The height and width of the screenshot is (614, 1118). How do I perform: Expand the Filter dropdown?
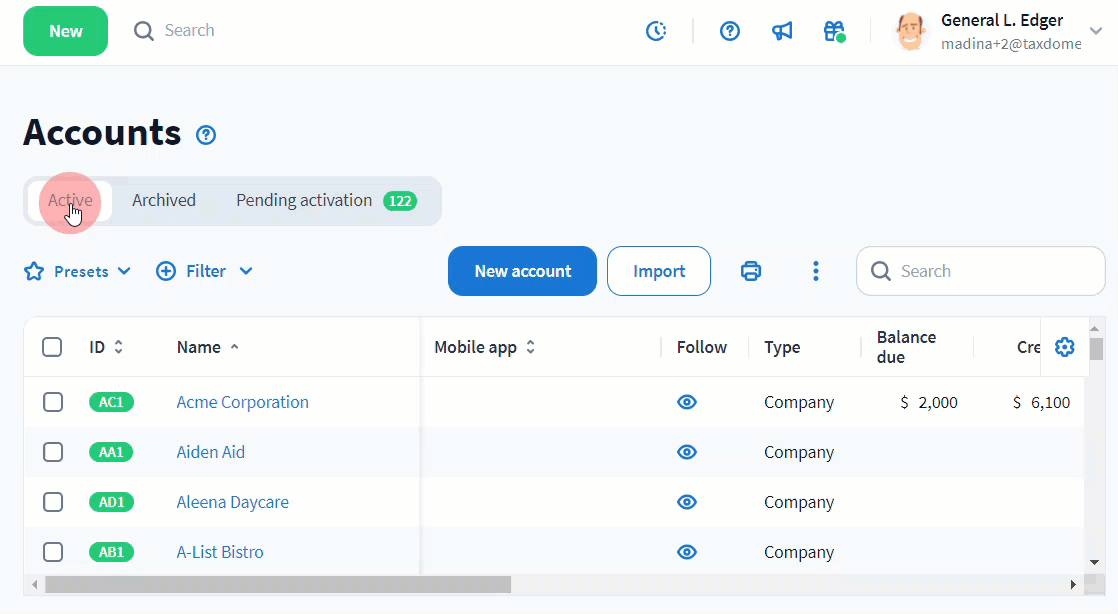205,271
